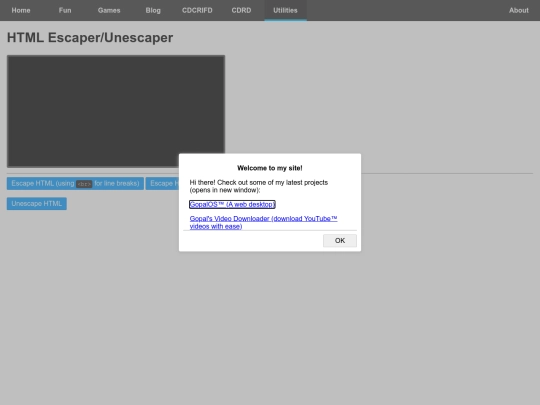Click inside the dark HTML text area
This screenshot has width=540, height=405.
point(116,111)
